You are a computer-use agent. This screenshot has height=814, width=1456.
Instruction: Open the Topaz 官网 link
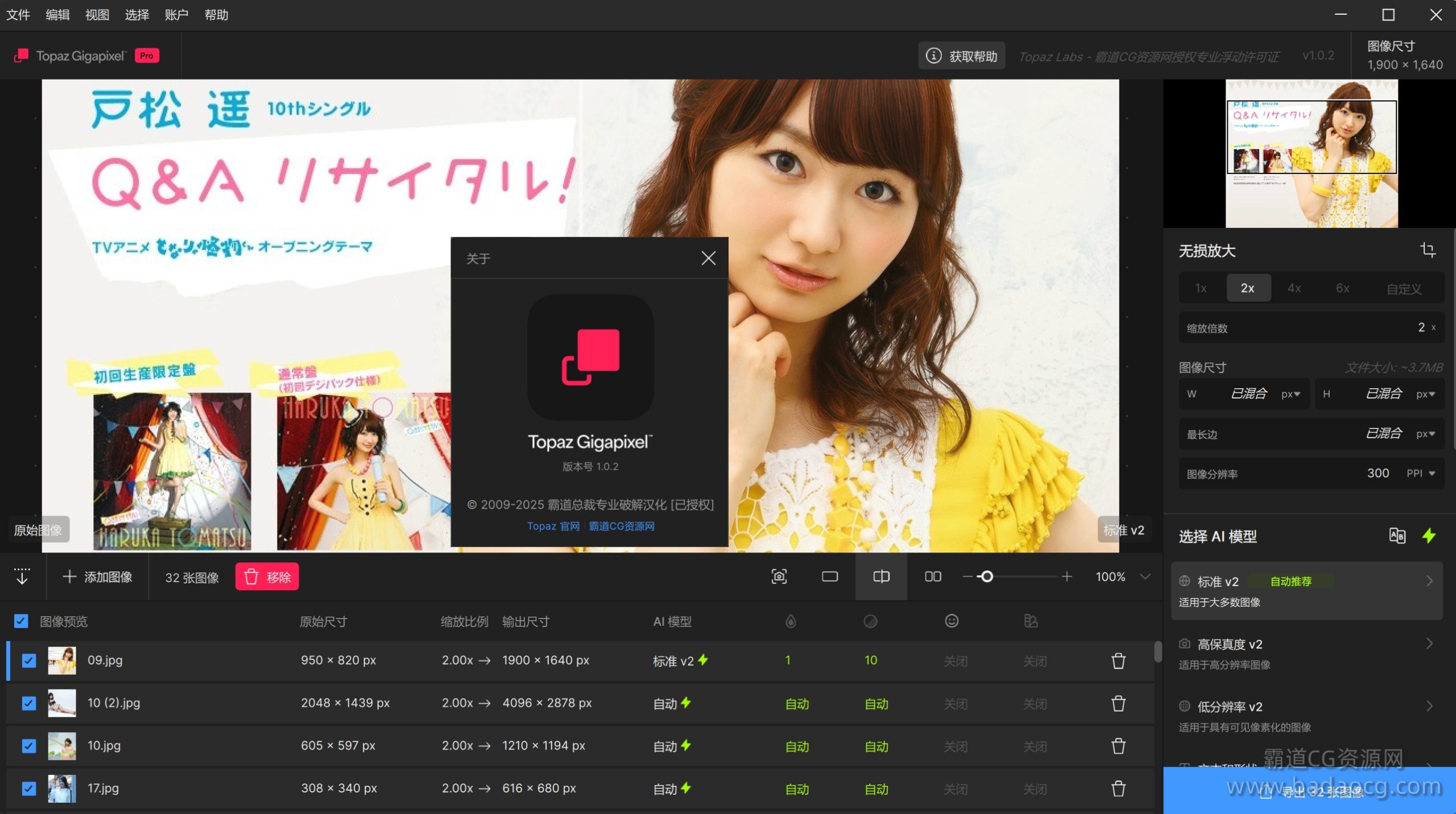click(x=553, y=526)
